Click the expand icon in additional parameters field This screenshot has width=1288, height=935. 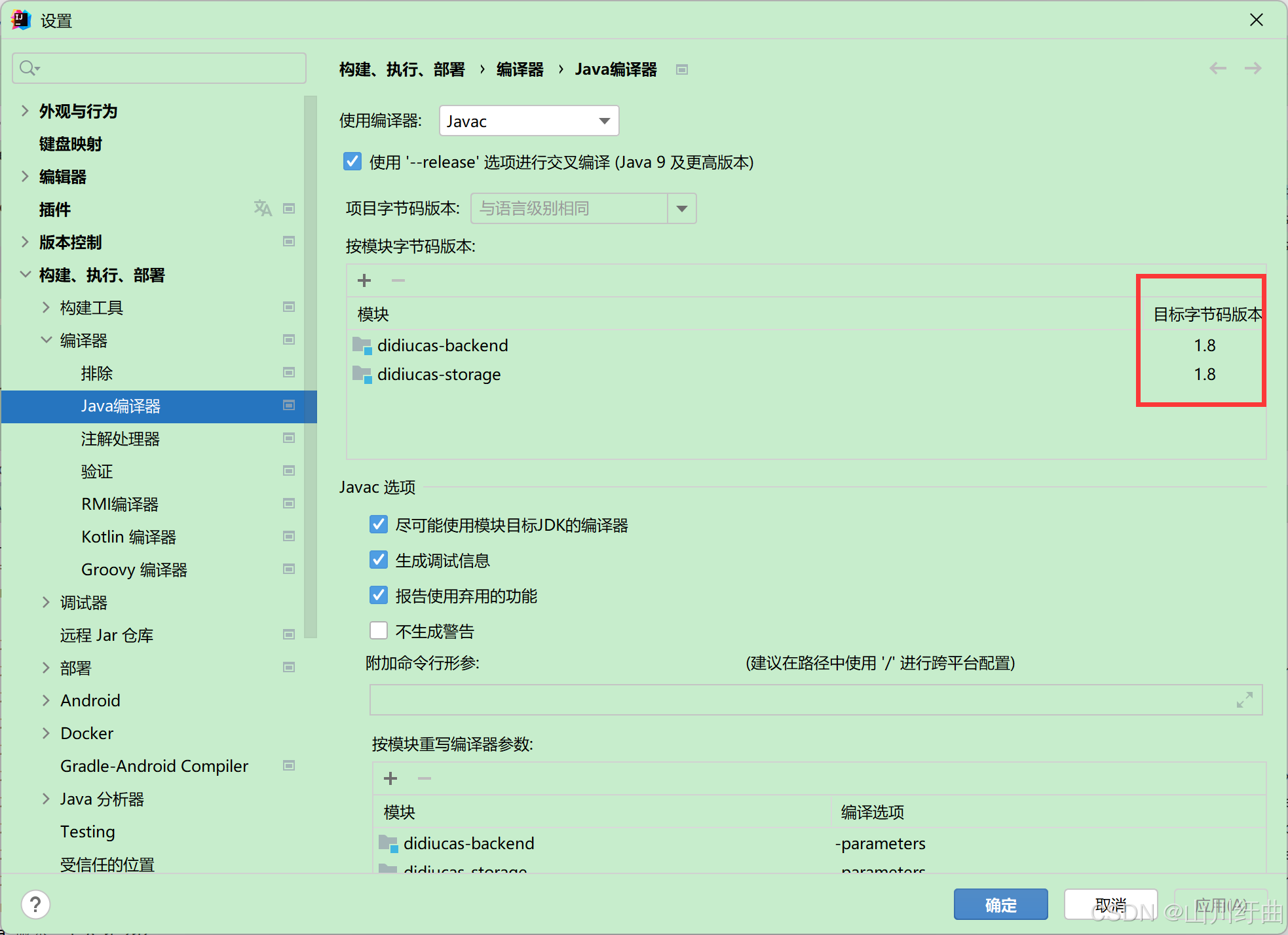point(1244,700)
